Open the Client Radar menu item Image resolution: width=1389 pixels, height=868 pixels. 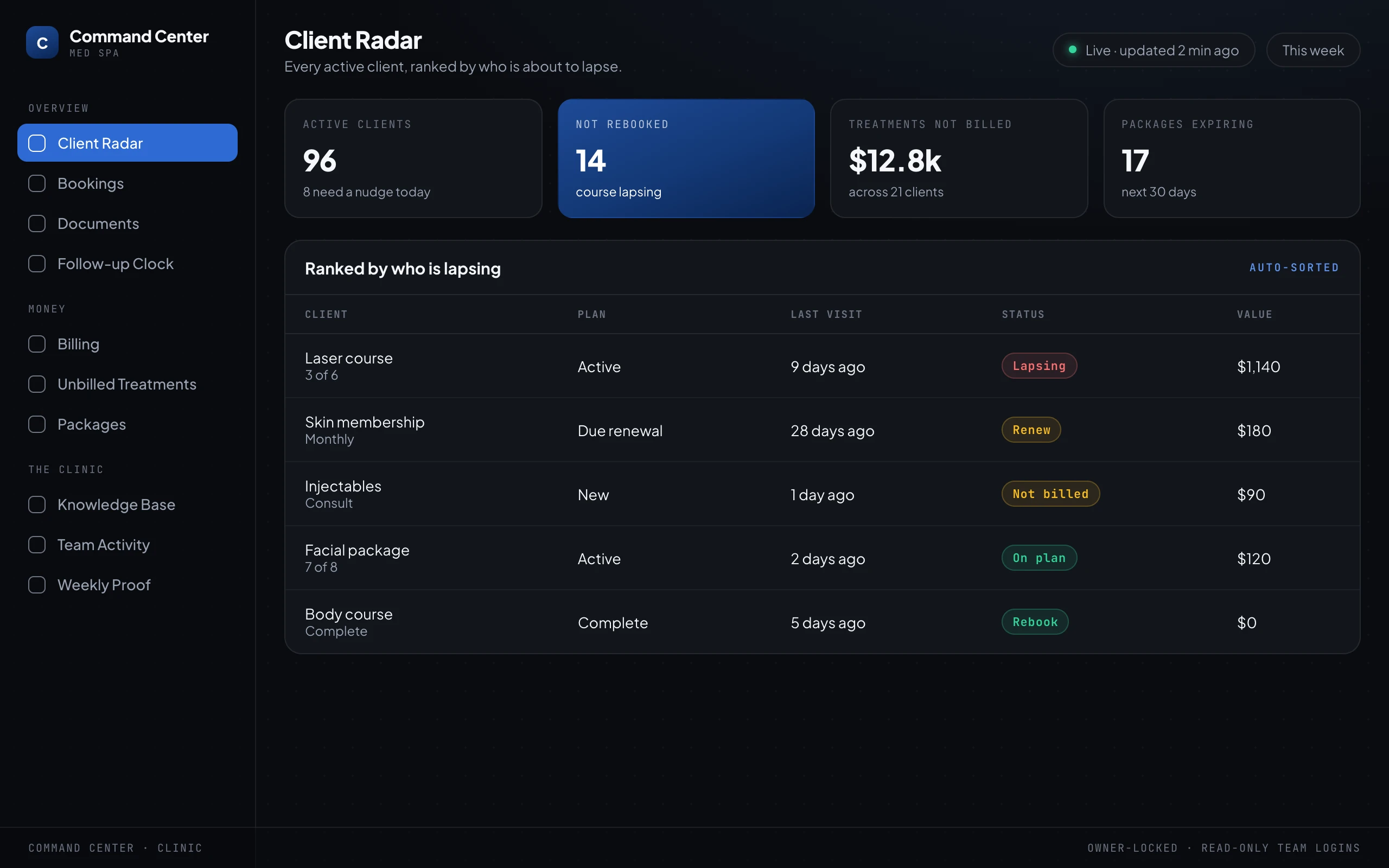coord(128,143)
